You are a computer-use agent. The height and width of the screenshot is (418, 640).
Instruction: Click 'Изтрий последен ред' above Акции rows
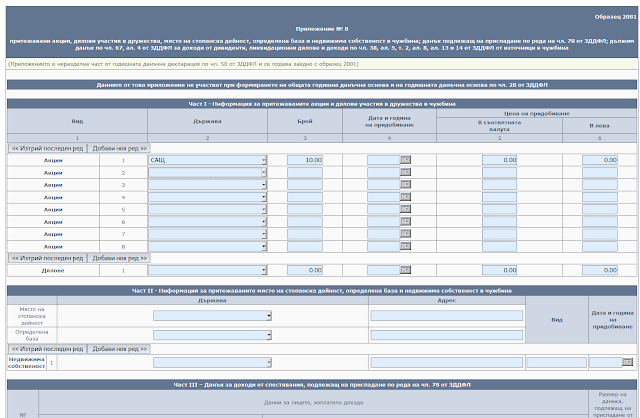[47, 149]
